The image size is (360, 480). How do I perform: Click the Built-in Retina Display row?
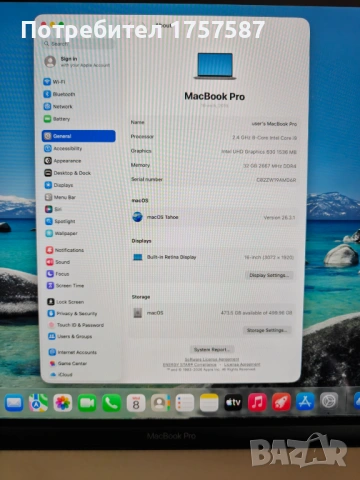[x=213, y=257]
